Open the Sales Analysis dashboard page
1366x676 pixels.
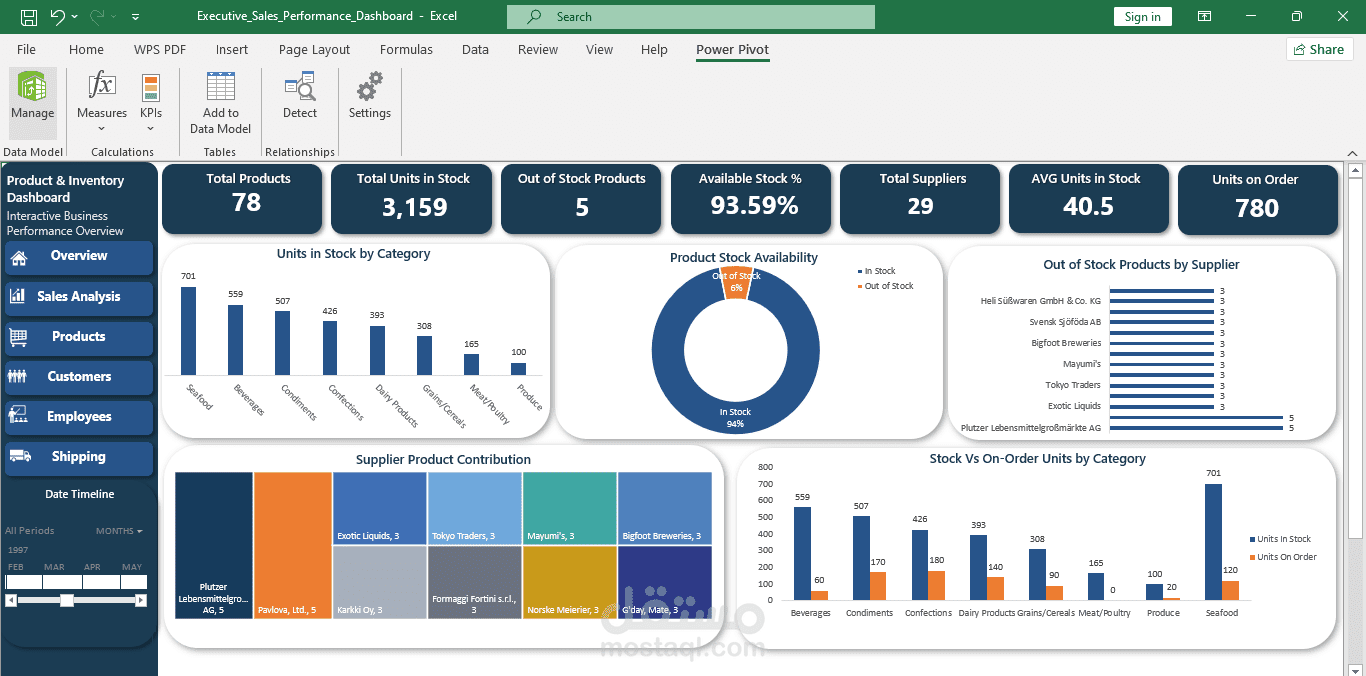point(79,297)
